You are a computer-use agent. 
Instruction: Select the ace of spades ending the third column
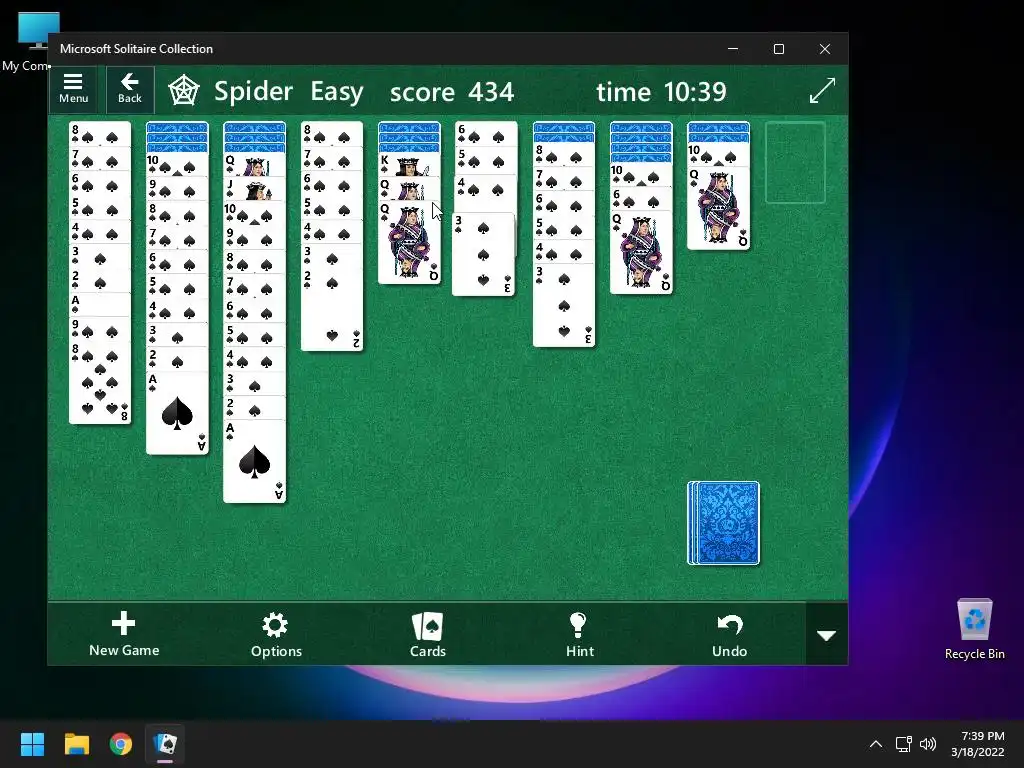[x=254, y=461]
